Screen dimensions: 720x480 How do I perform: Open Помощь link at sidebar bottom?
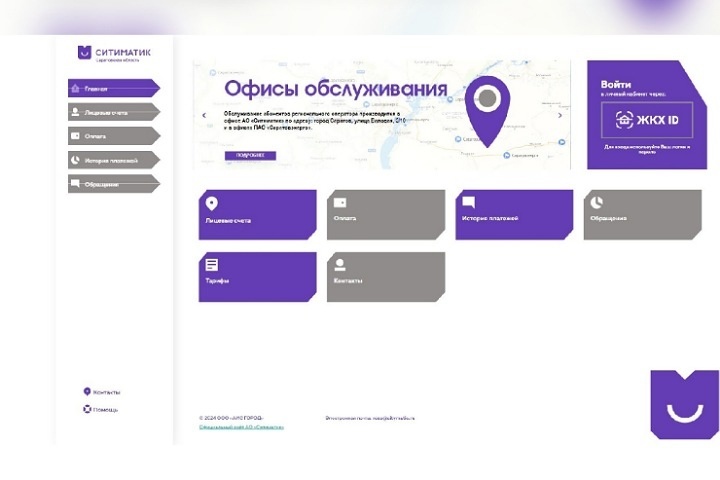[102, 409]
